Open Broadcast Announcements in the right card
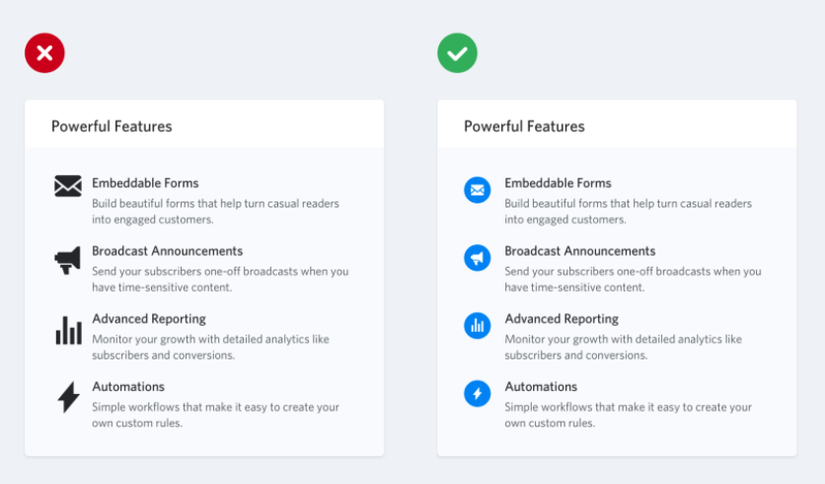Screen dimensions: 825x484 [580, 251]
